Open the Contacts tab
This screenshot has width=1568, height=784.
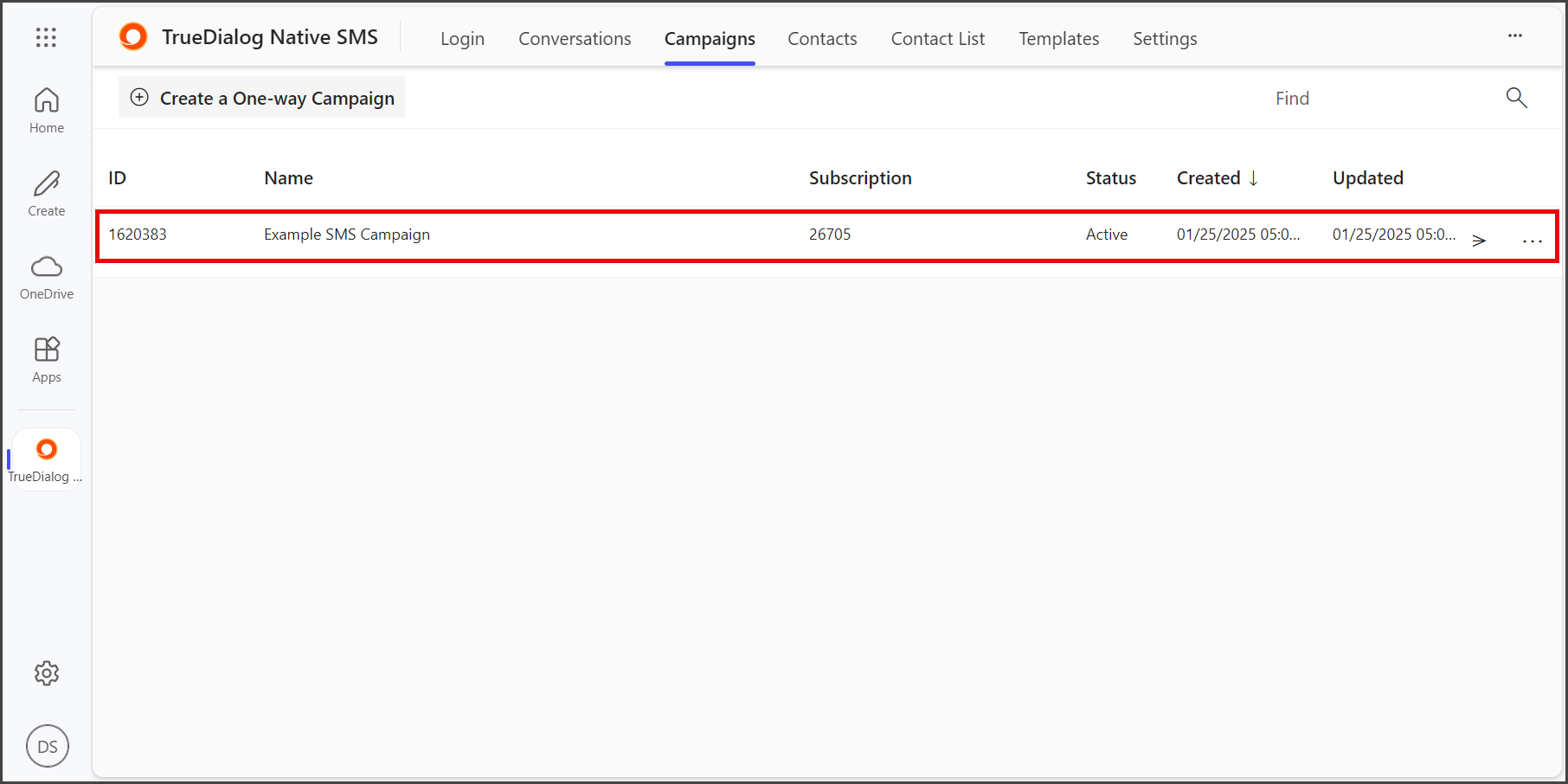point(822,39)
